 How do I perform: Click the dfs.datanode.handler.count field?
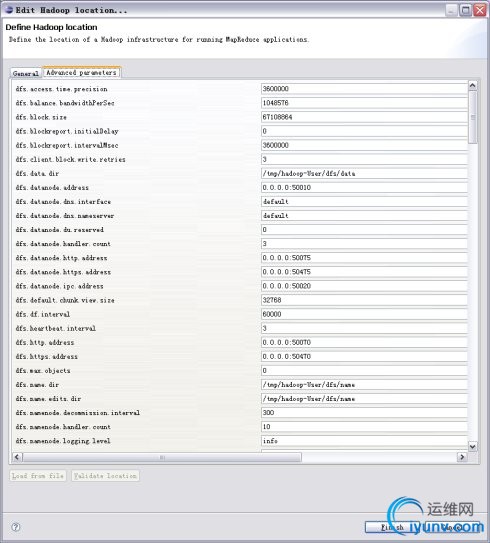[x=364, y=244]
